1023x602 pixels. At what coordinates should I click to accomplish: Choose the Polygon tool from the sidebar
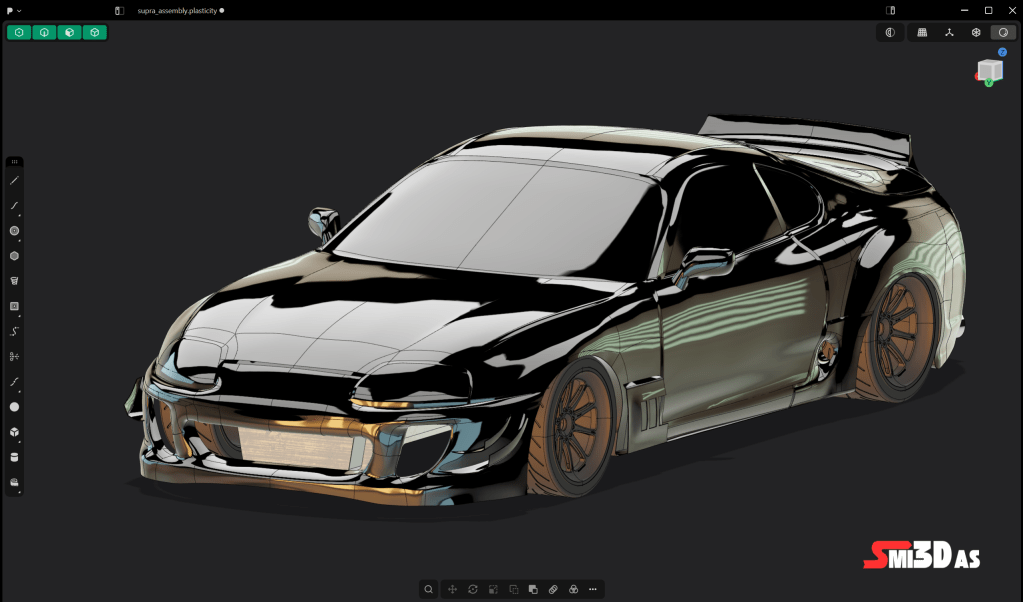(x=13, y=256)
